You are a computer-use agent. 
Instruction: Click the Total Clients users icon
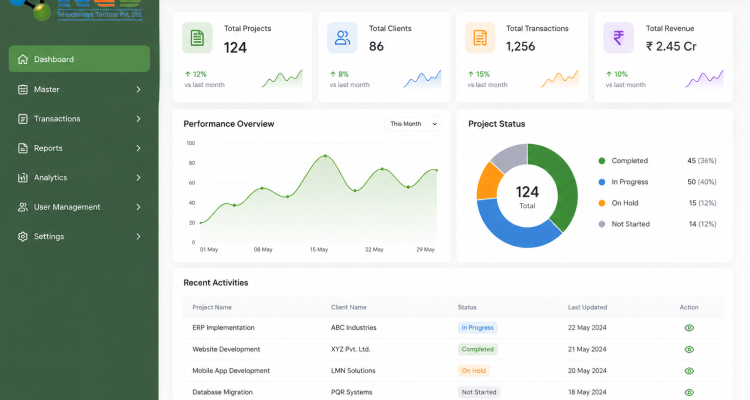tap(342, 38)
